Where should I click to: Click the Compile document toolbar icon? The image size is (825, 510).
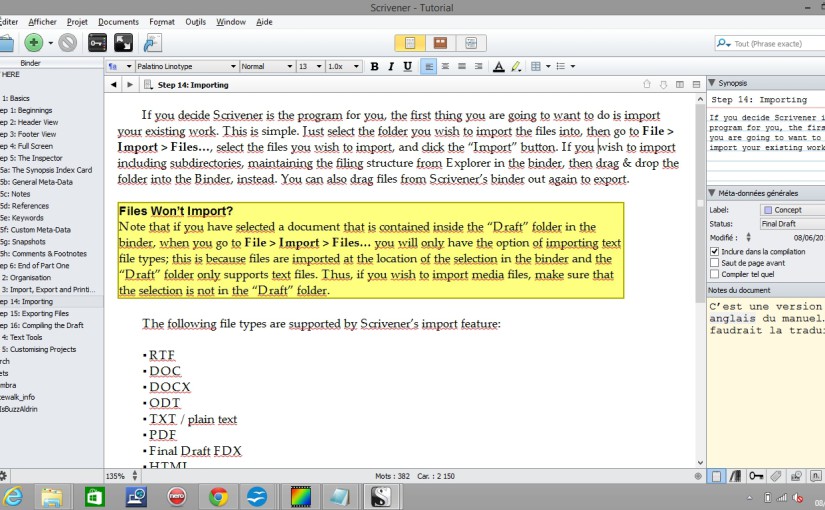(x=153, y=43)
